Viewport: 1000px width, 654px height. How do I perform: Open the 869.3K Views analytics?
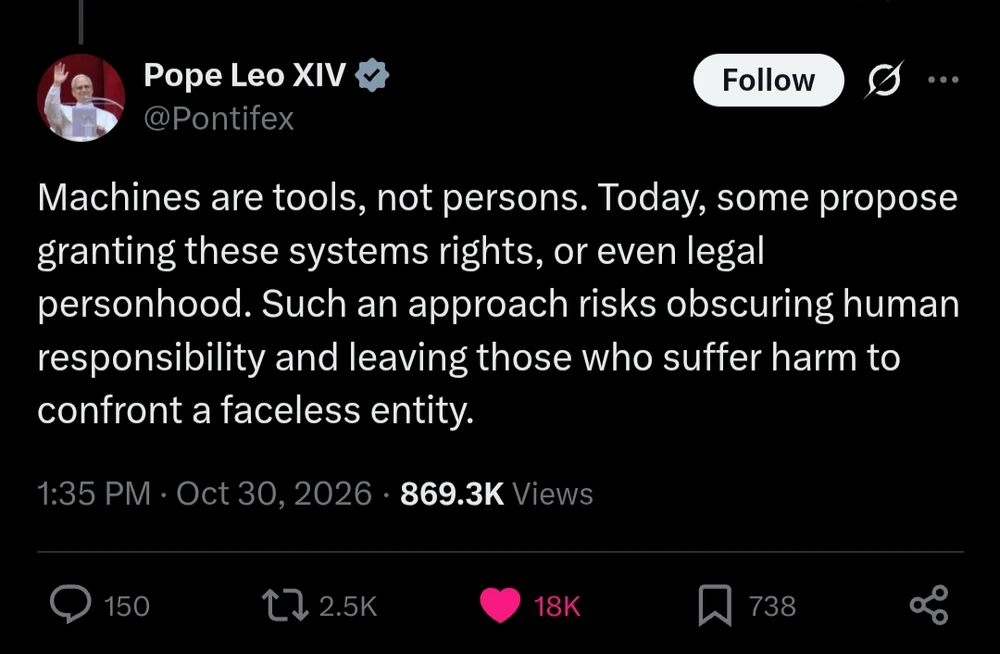(497, 494)
